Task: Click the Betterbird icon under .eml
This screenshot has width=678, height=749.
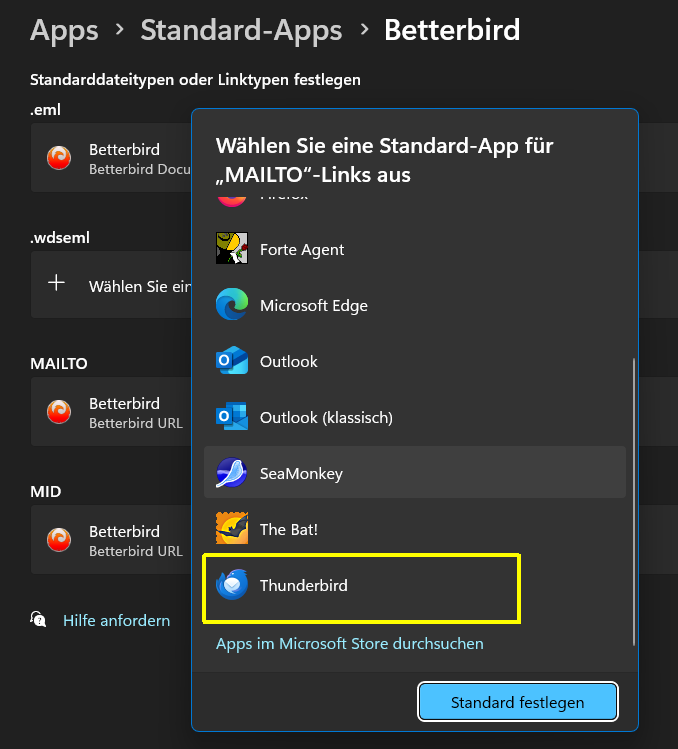Action: point(59,158)
